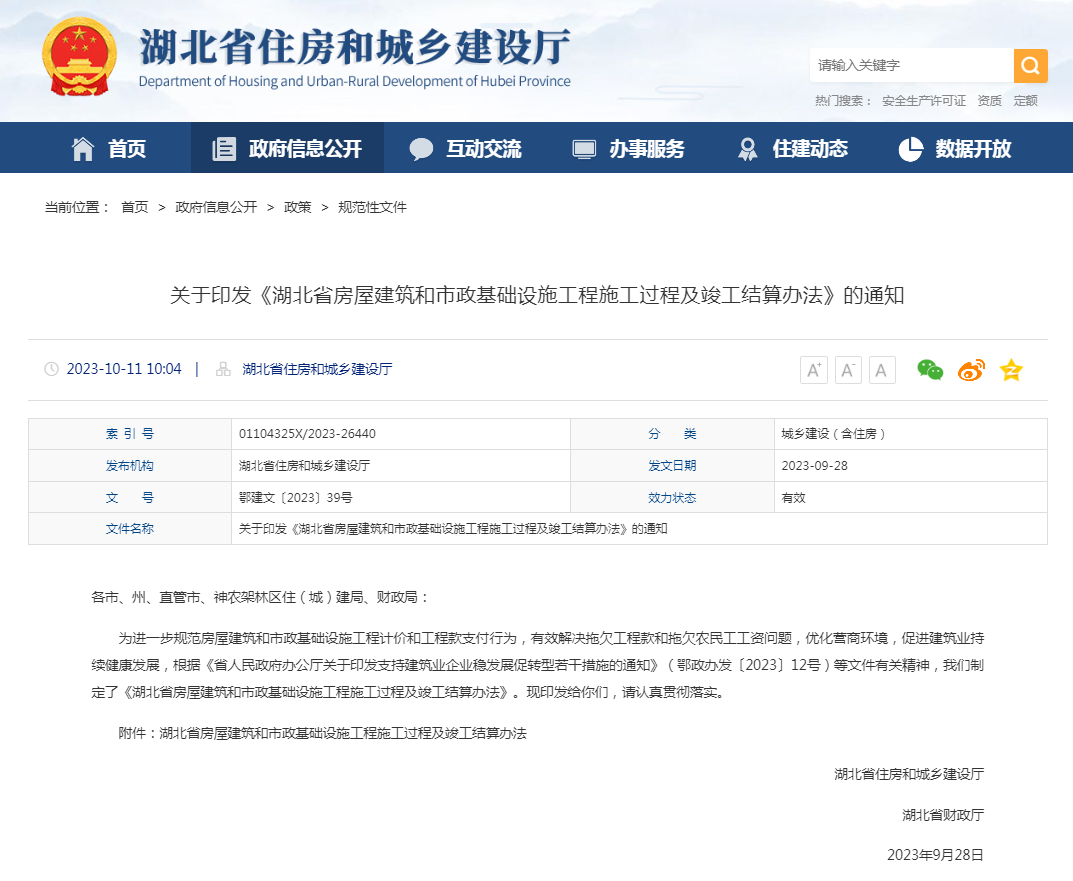
Task: Click the national emblem logo
Action: [79, 57]
